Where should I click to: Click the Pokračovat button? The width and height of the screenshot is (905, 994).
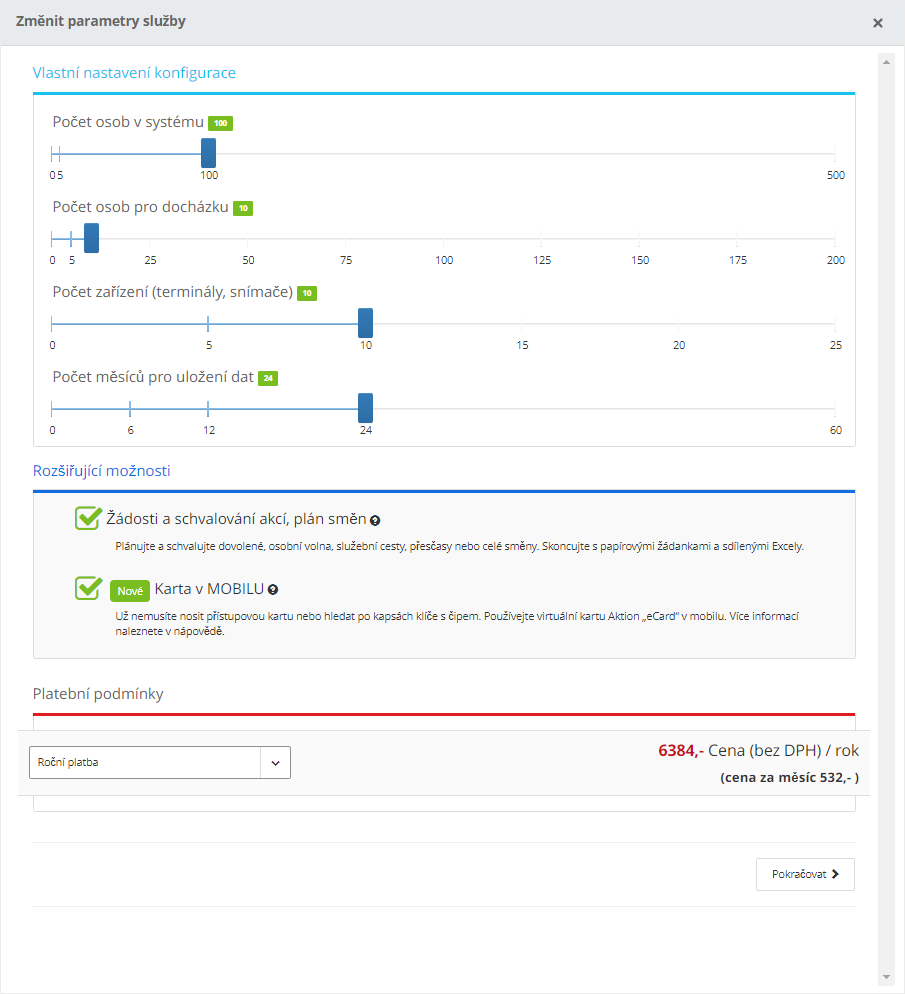(805, 874)
